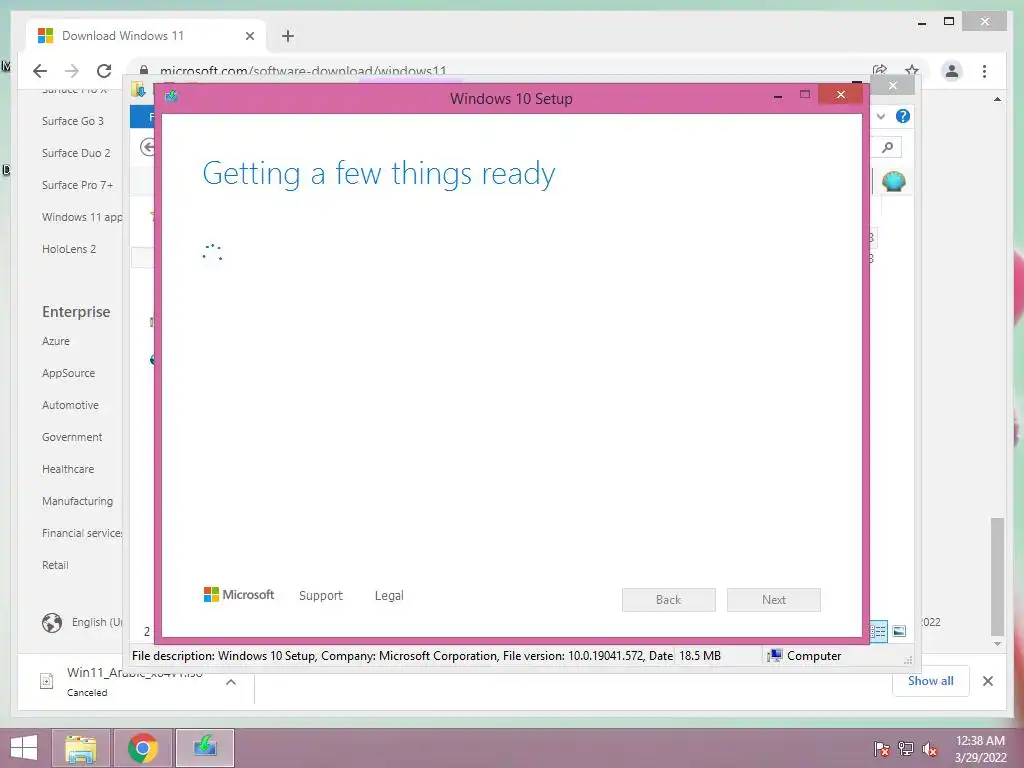1024x768 pixels.
Task: Close the Chrome downloads bar
Action: [987, 681]
